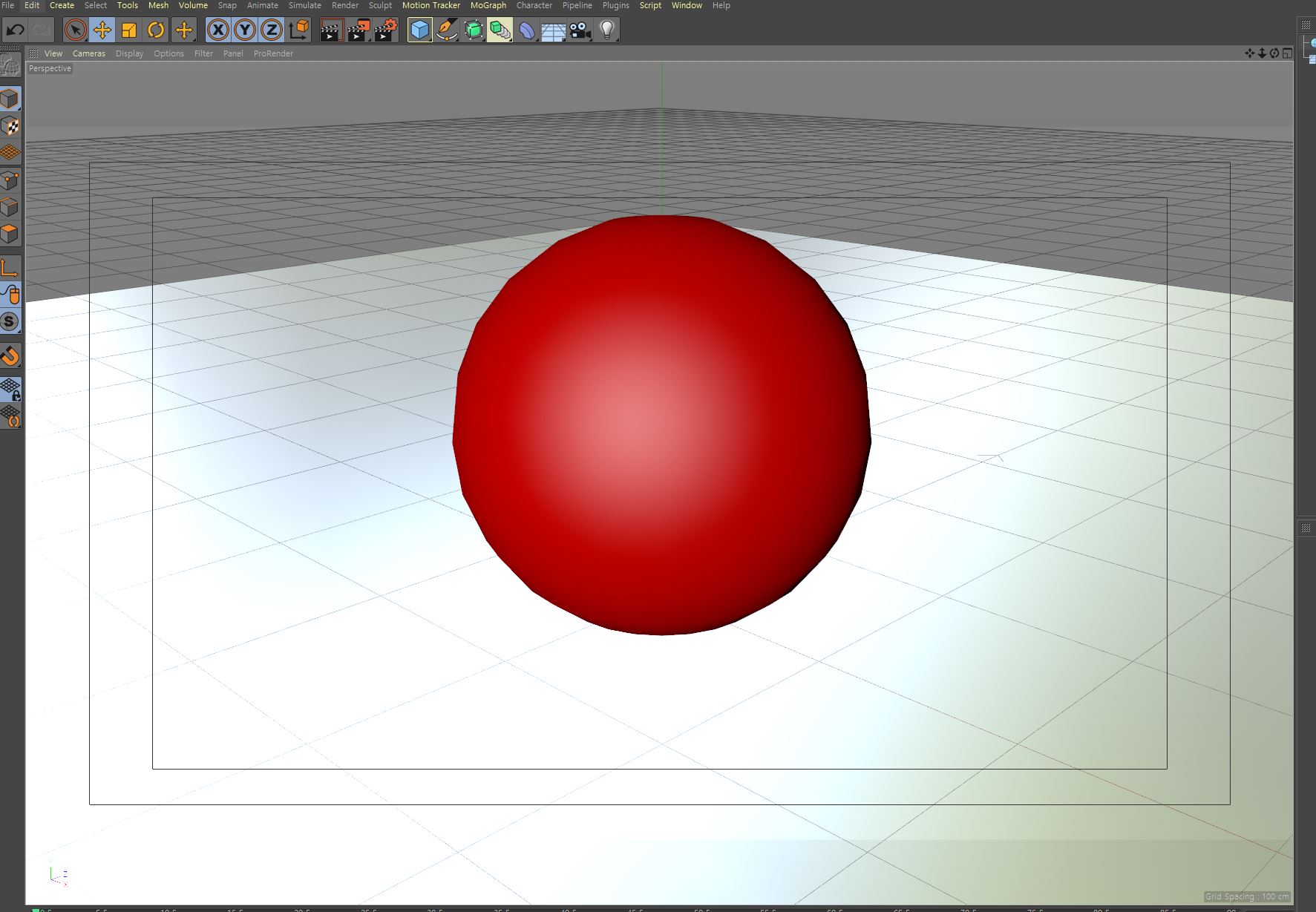
Task: Switch to Texture mode
Action: click(10, 126)
